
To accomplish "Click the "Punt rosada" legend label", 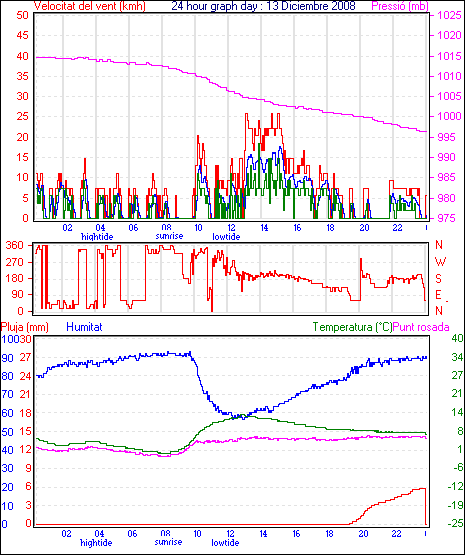I will coord(421,327).
